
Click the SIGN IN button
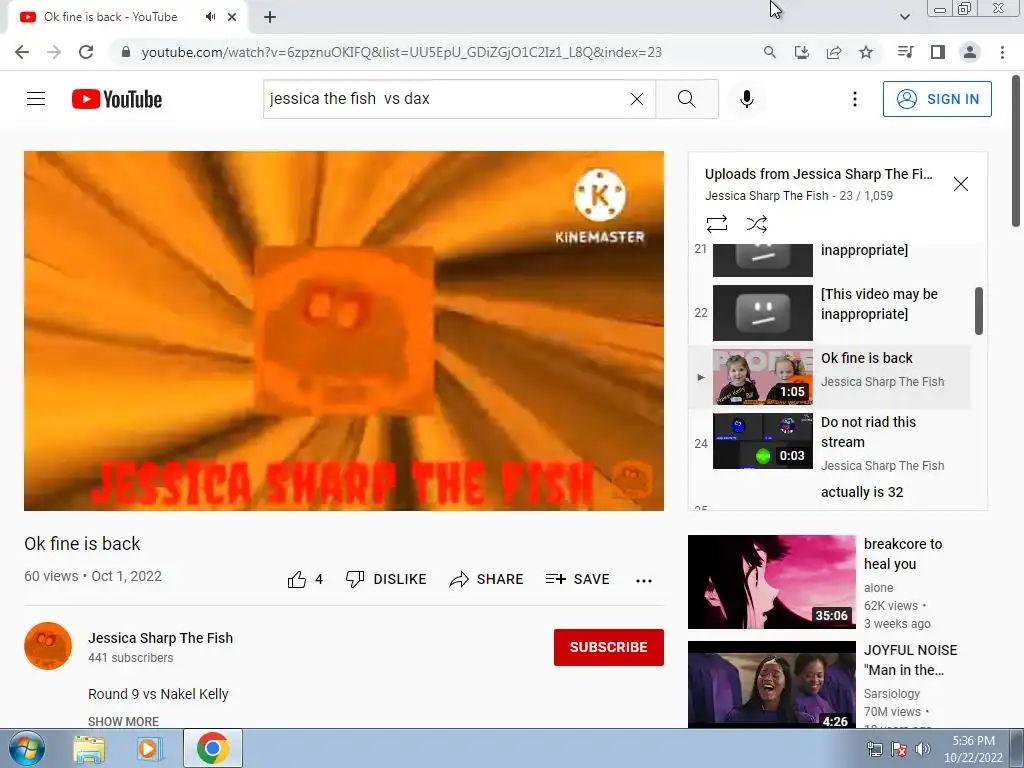(937, 99)
